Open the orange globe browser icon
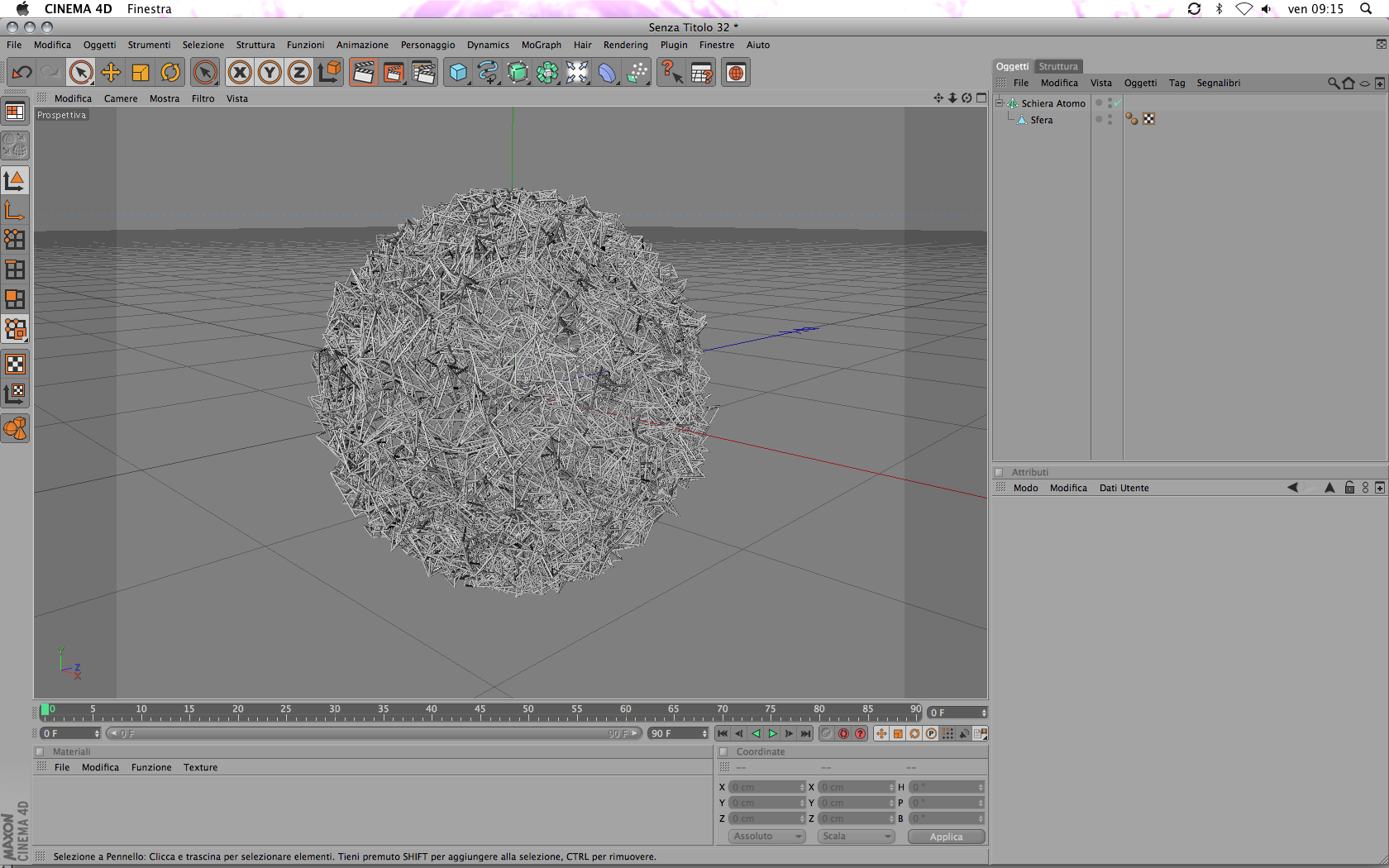Image resolution: width=1389 pixels, height=868 pixels. click(736, 73)
